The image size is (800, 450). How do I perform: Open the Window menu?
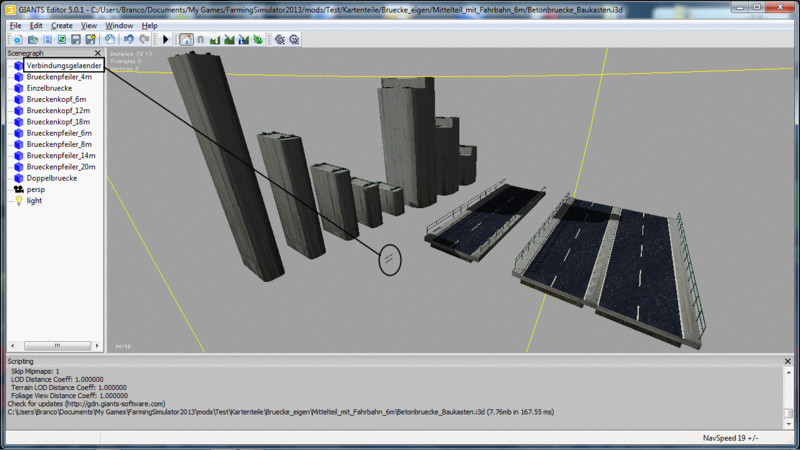[119, 25]
